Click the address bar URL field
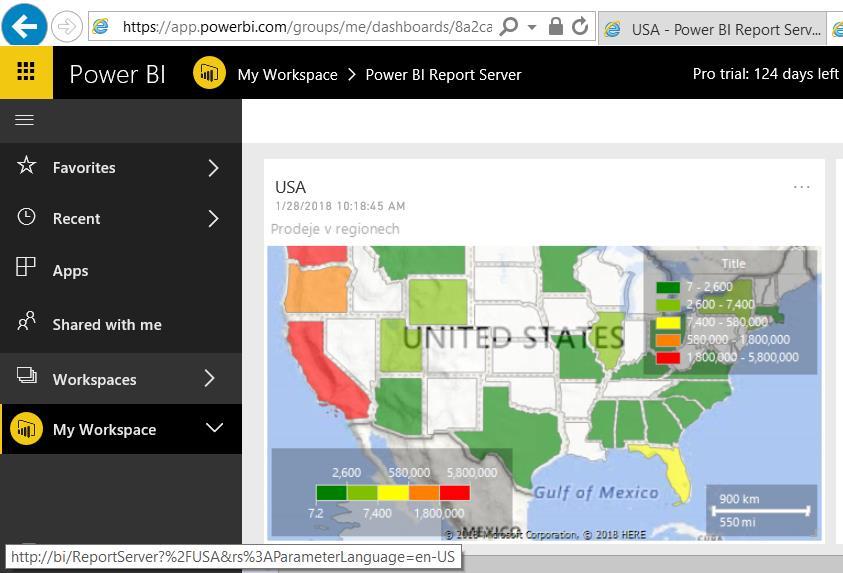Viewport: 843px width, 573px height. tap(306, 26)
